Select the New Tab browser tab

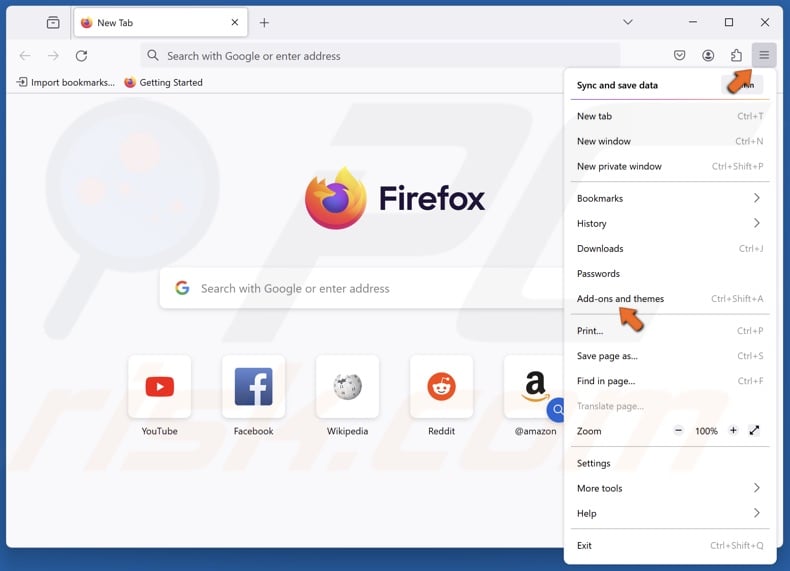(160, 23)
